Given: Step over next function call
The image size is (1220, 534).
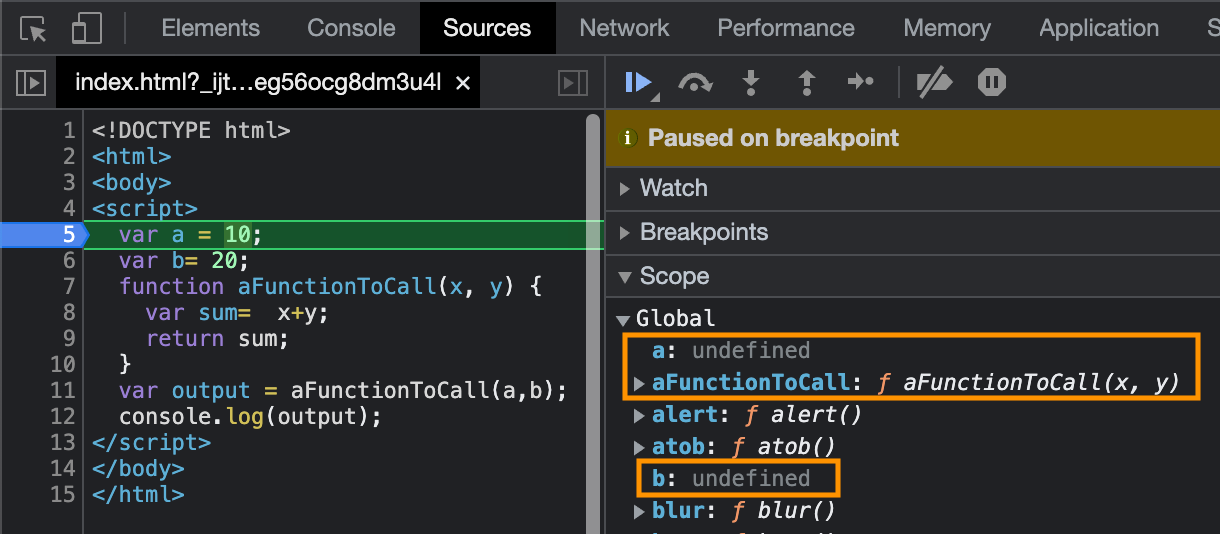Looking at the screenshot, I should [x=694, y=82].
